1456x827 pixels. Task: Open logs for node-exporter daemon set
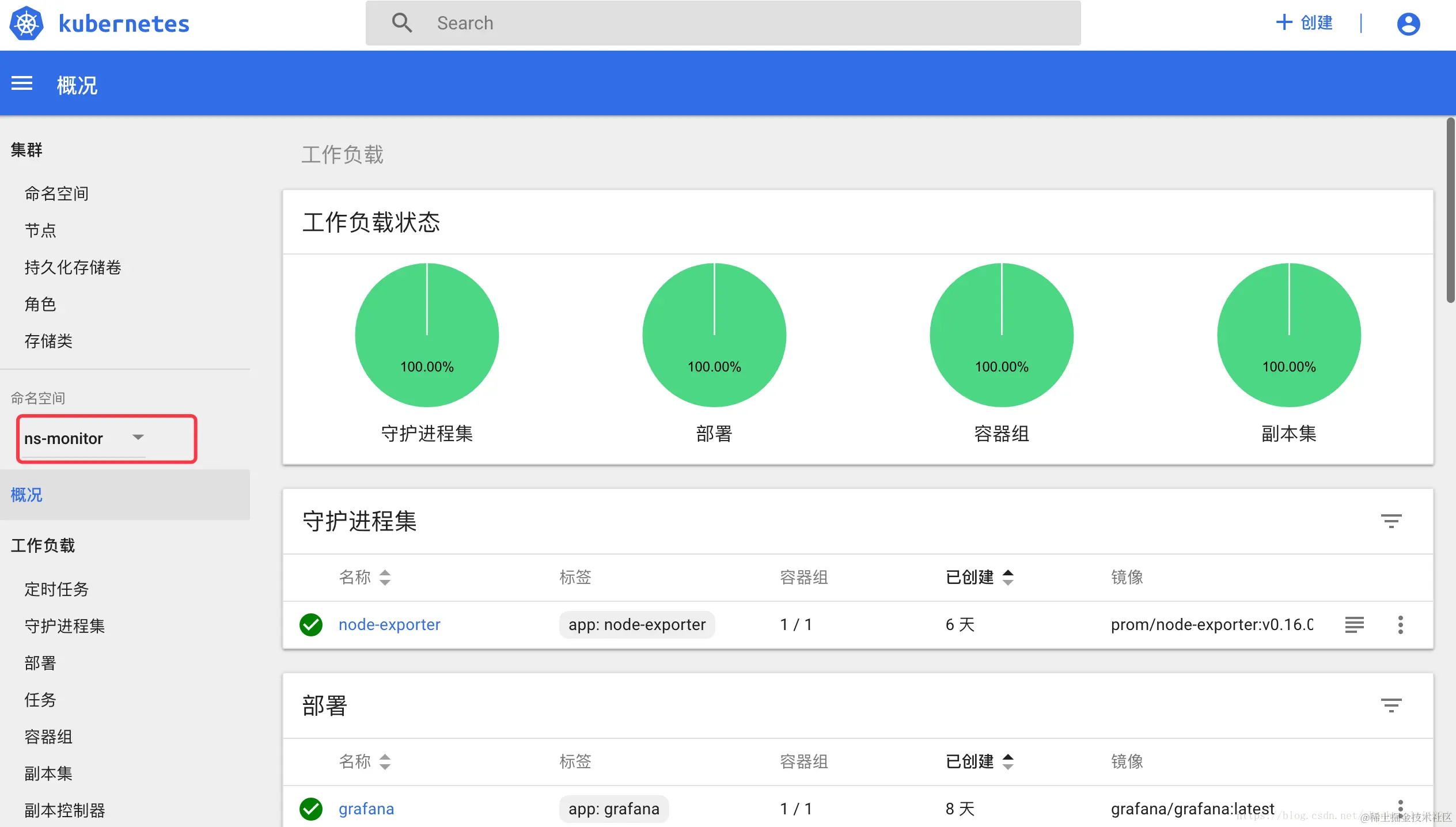[x=1355, y=624]
